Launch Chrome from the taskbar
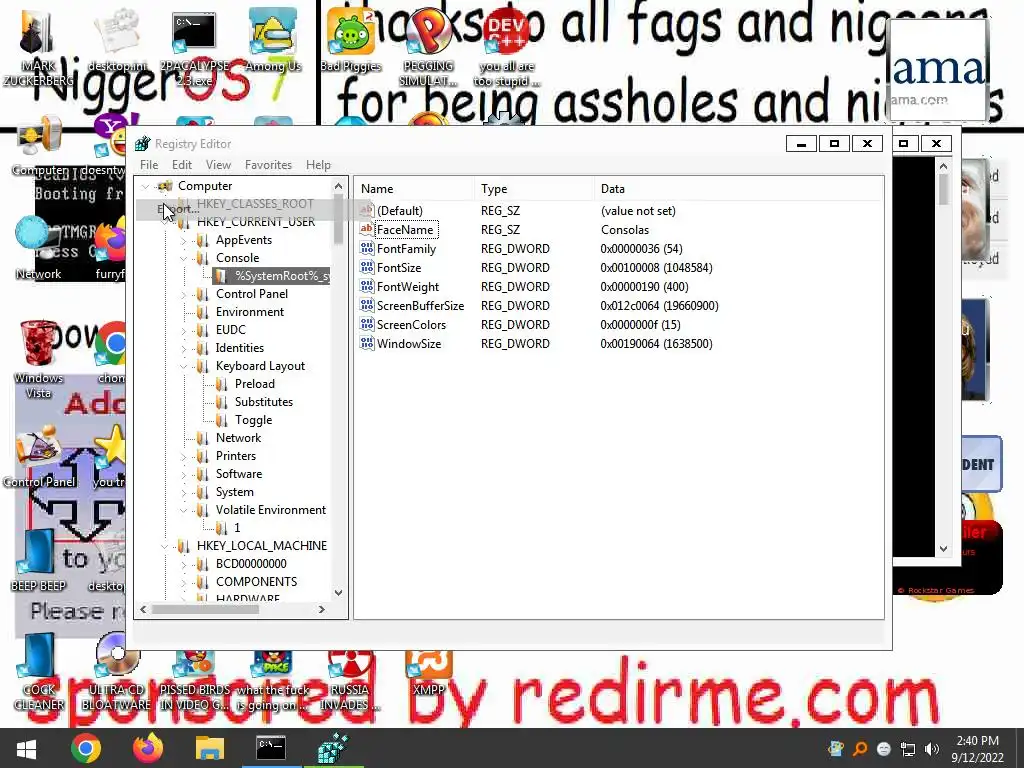The image size is (1024, 768). click(x=86, y=748)
